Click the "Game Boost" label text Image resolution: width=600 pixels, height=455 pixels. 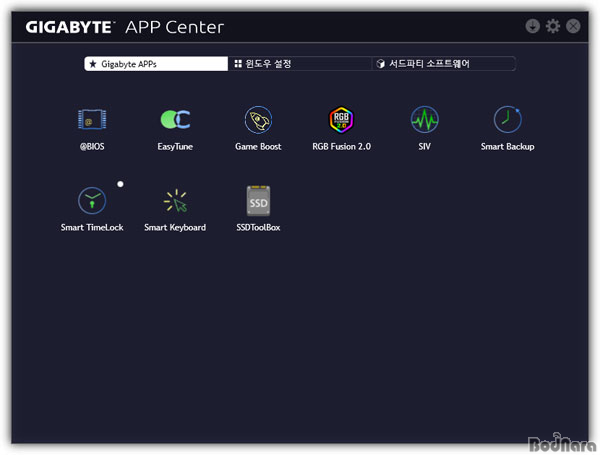(x=258, y=147)
